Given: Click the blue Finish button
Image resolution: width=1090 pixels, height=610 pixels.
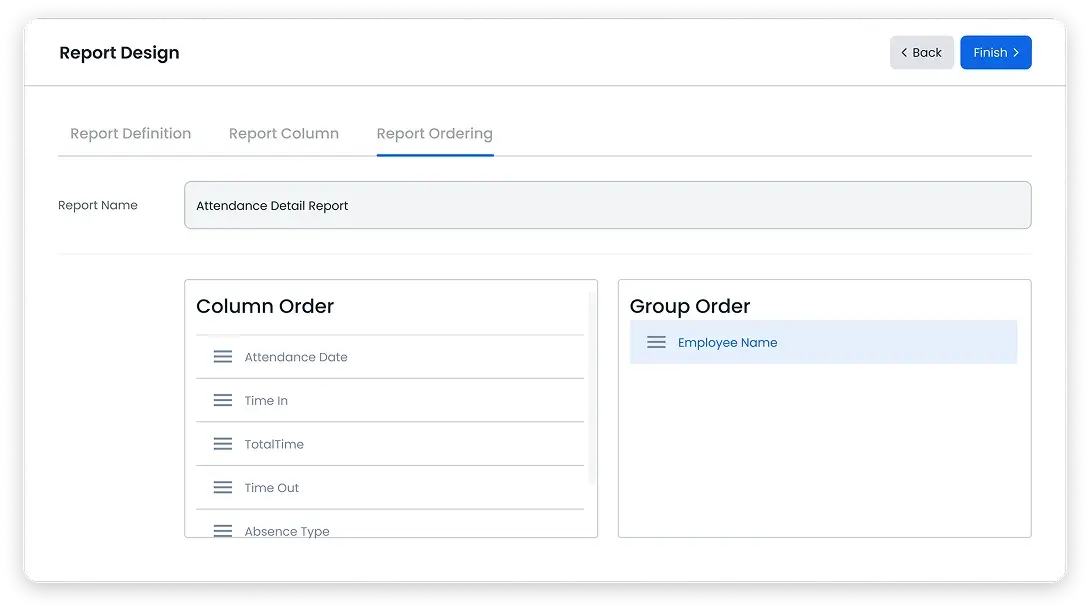Looking at the screenshot, I should click(x=995, y=53).
